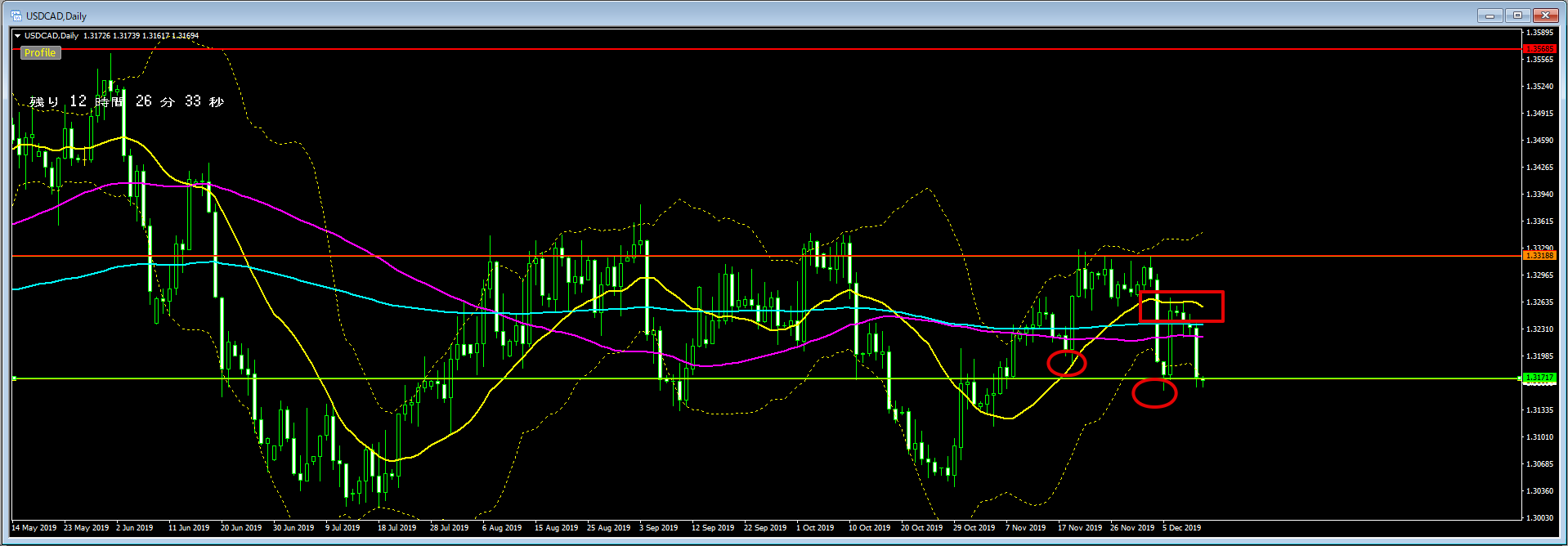Click the 6 Aug 2019 date label
Screen dimensions: 1568x546
pos(502,528)
